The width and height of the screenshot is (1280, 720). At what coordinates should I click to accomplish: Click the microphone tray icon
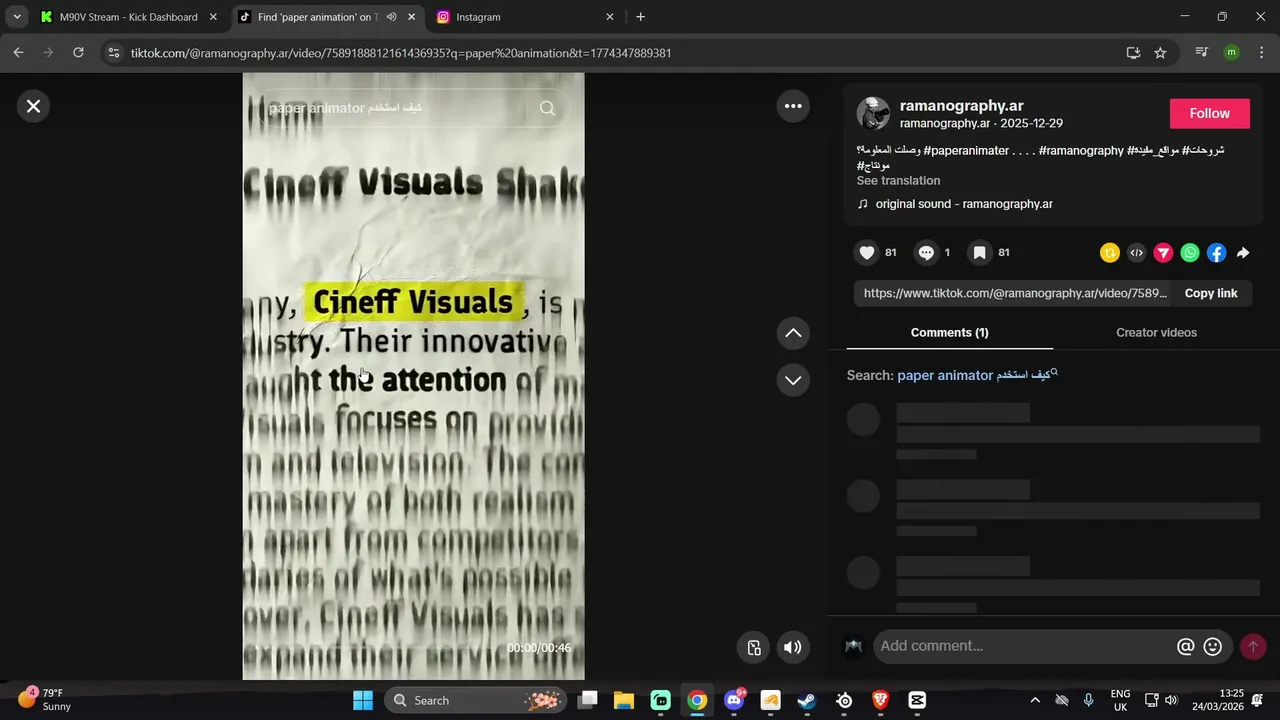pos(1088,700)
